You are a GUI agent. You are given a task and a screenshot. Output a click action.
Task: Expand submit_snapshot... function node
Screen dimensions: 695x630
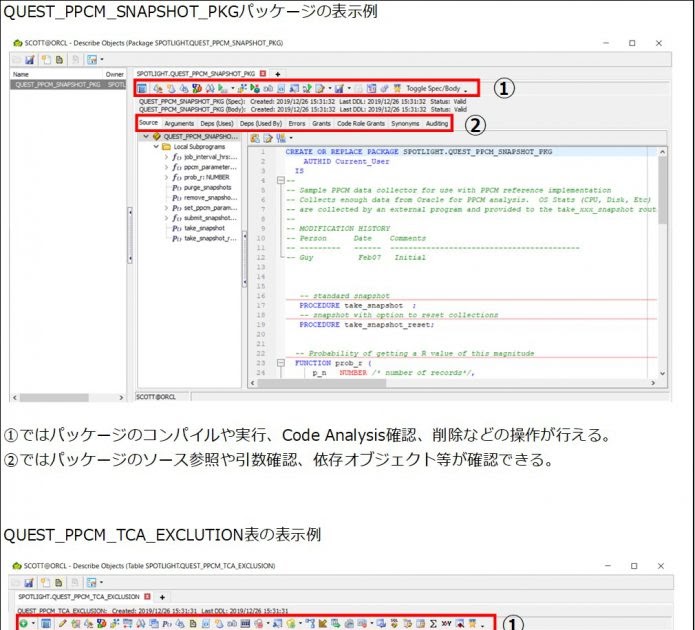click(166, 218)
